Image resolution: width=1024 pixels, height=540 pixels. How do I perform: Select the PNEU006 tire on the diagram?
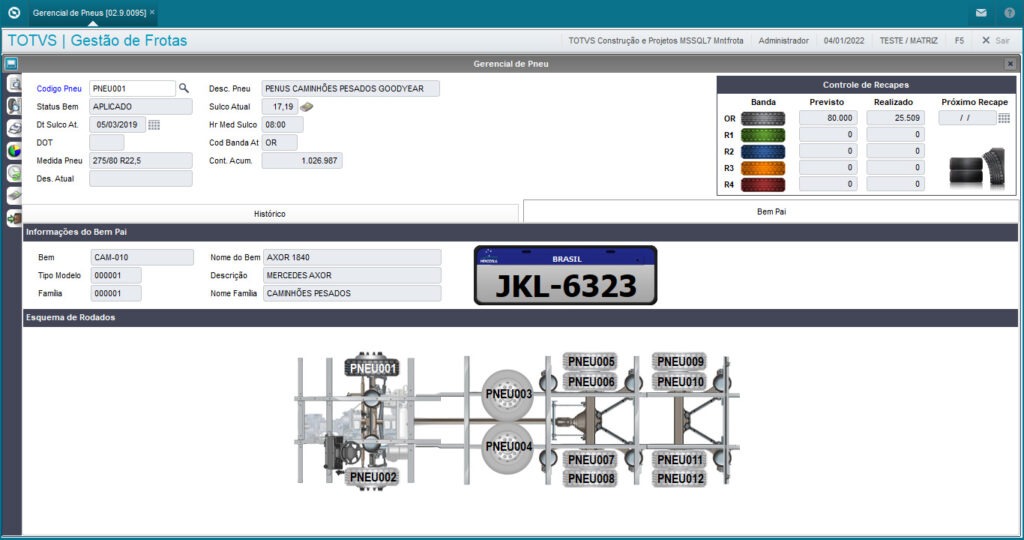pyautogui.click(x=591, y=381)
